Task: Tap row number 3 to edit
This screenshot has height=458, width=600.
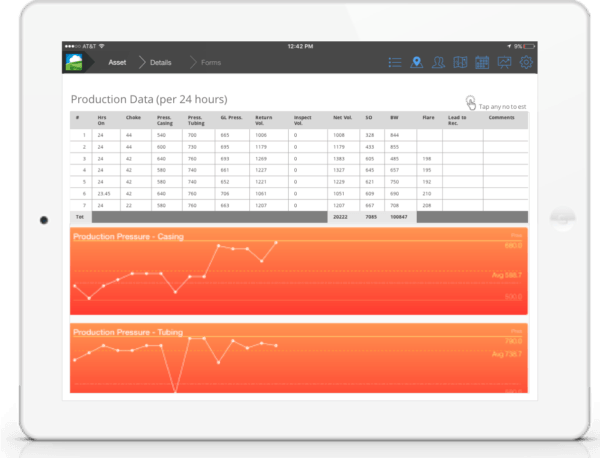Action: [x=84, y=159]
